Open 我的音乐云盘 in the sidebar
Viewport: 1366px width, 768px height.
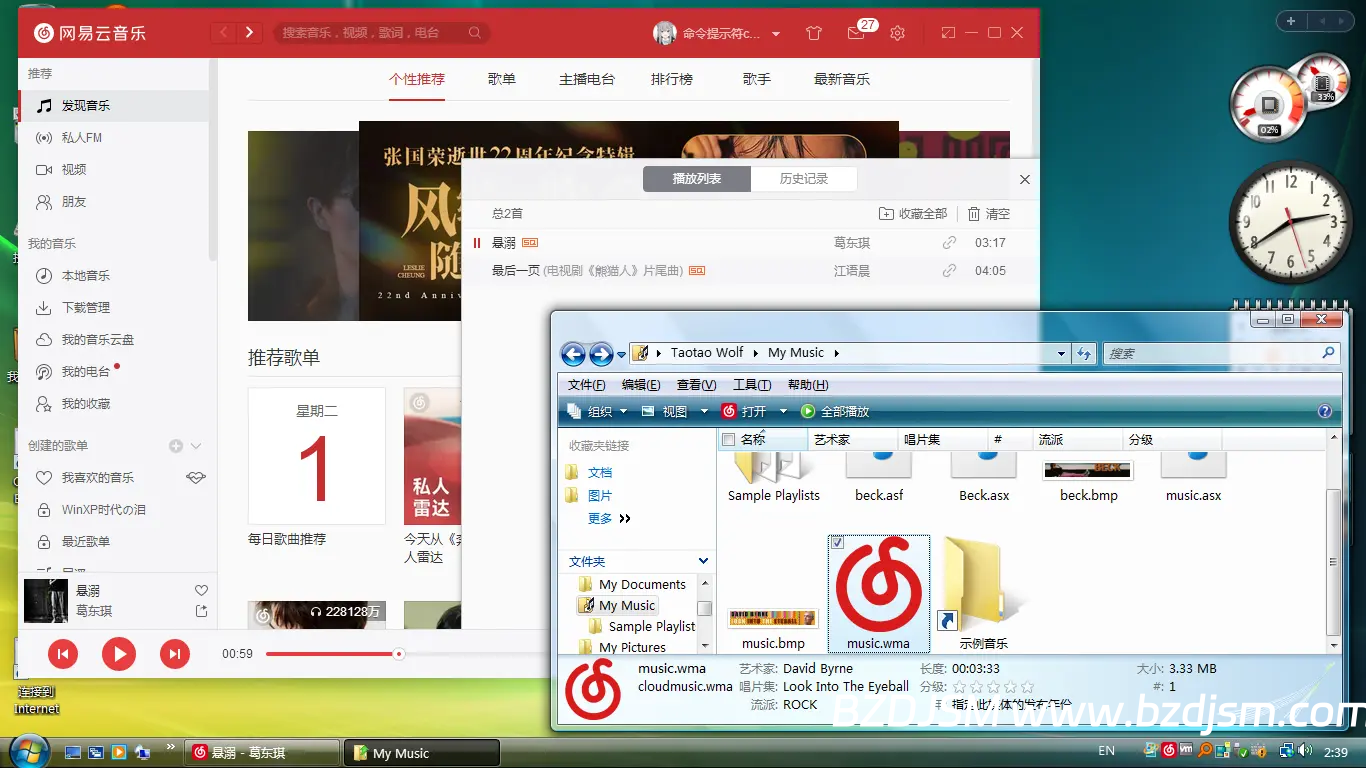(x=113, y=339)
